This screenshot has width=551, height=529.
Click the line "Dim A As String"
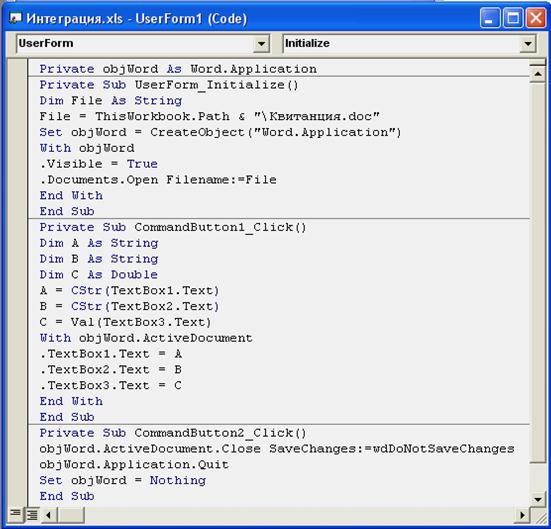click(x=99, y=243)
